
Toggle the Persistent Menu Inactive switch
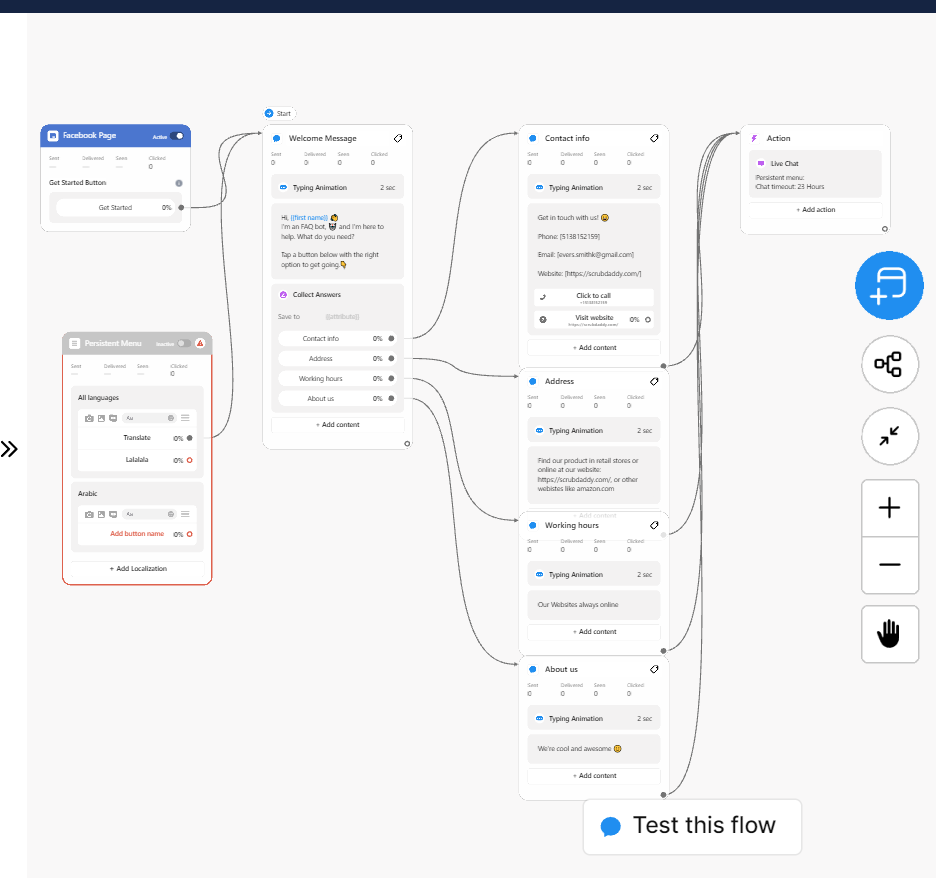tap(184, 343)
